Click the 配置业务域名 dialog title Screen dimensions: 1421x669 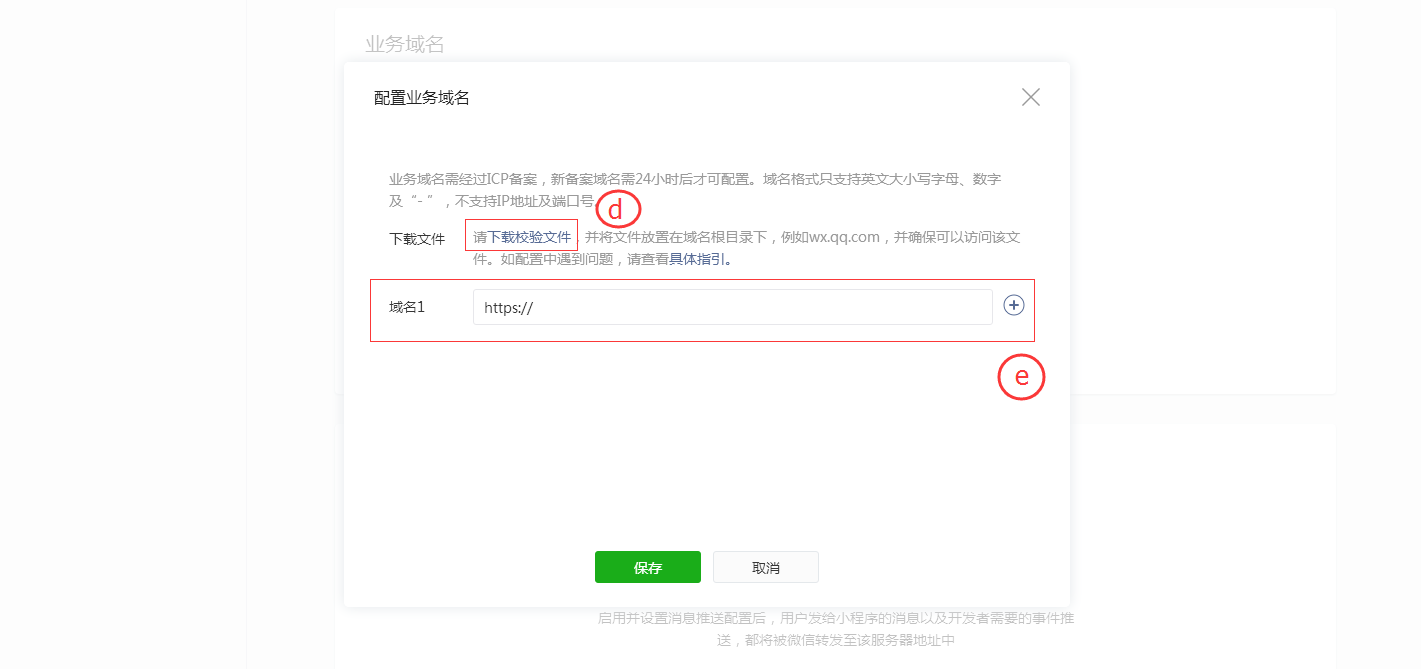pos(422,98)
